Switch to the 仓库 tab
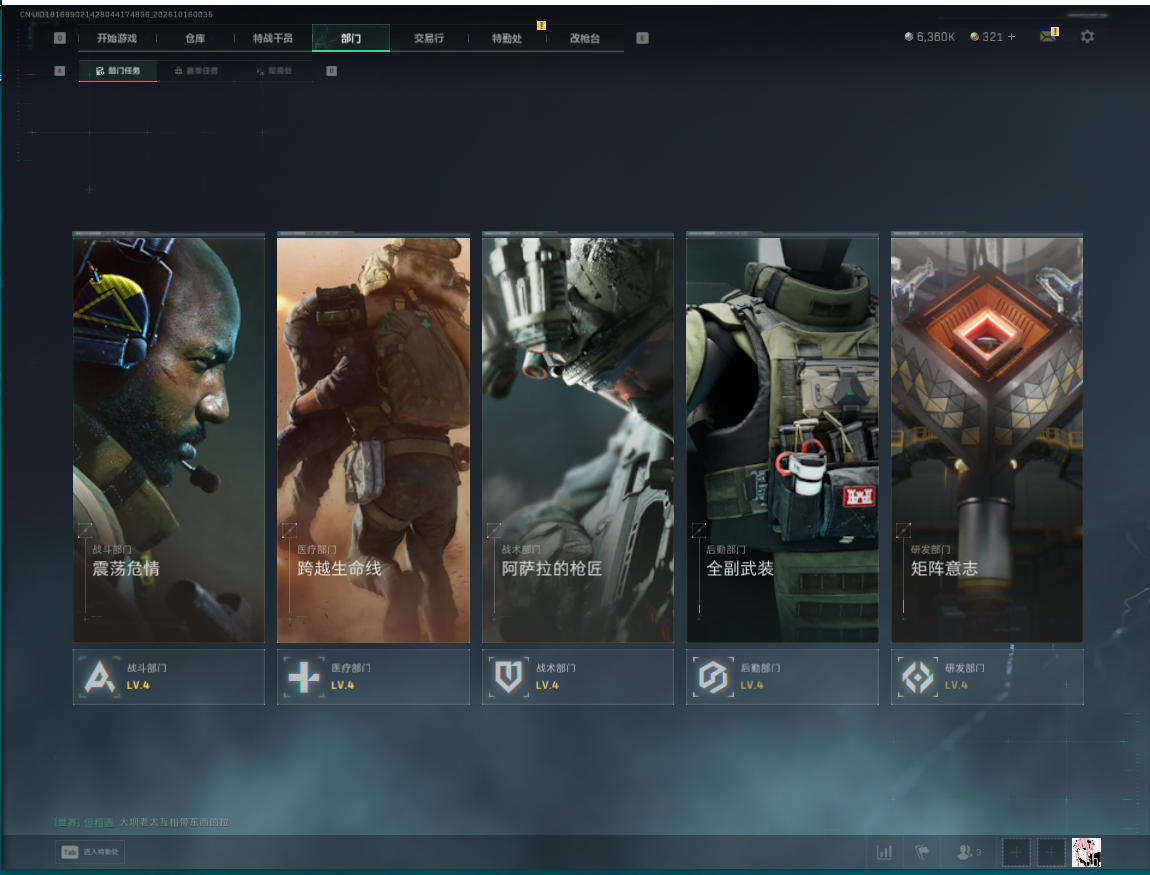Screen dimensions: 1150x875 click(195, 38)
